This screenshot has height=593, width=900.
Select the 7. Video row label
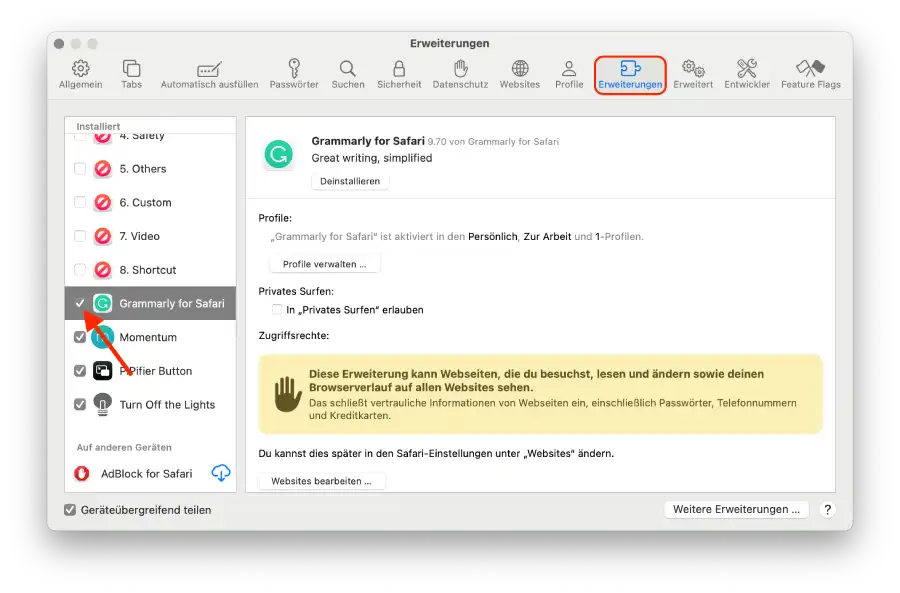139,236
